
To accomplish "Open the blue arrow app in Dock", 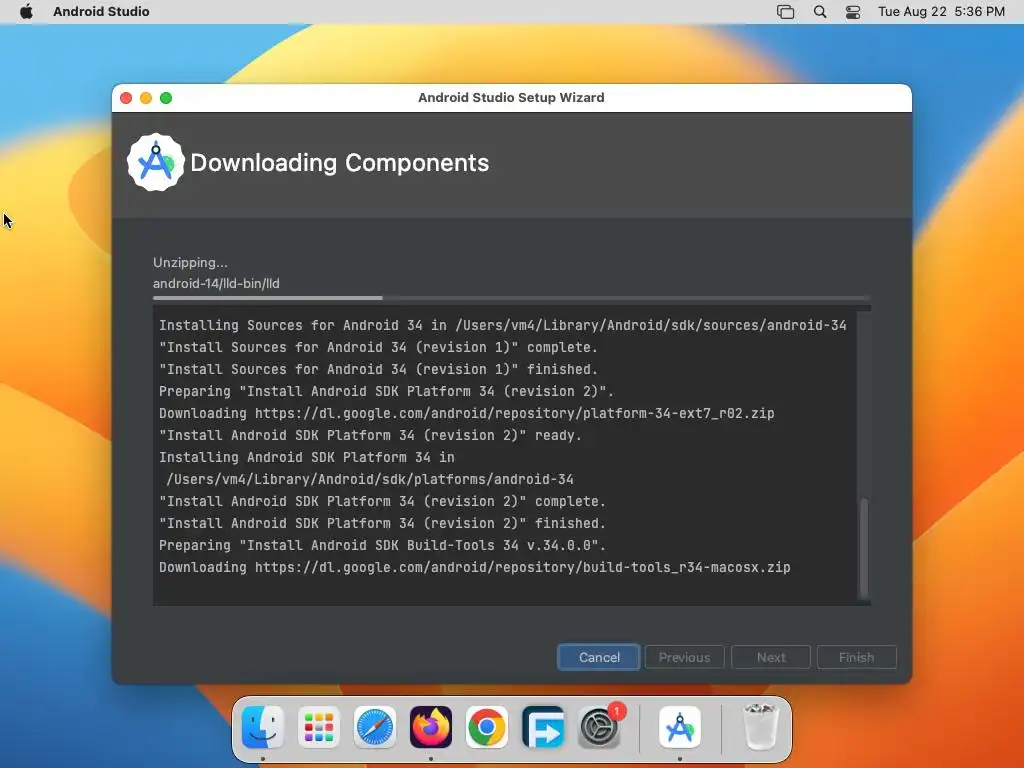I will (x=543, y=727).
